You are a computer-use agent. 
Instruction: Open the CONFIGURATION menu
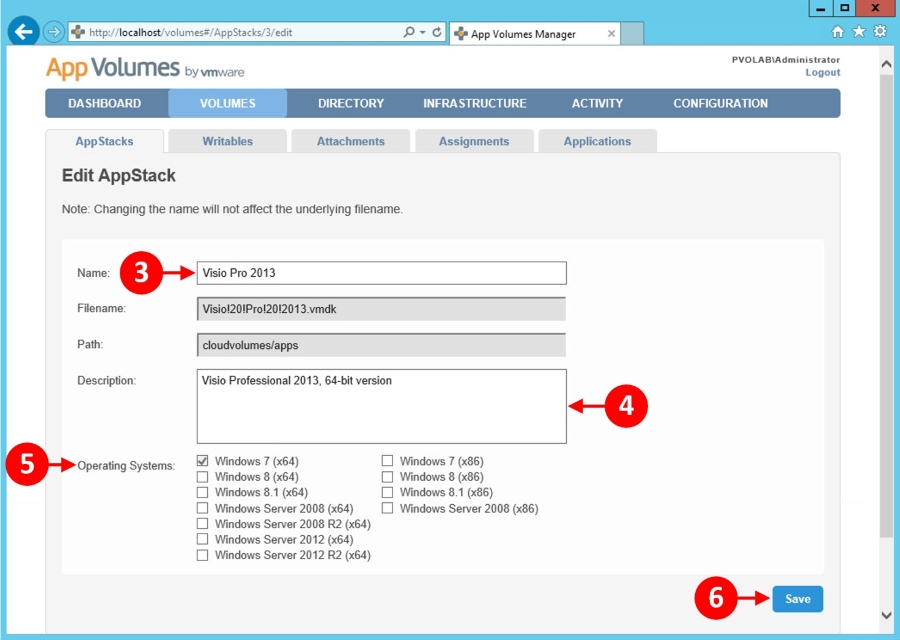(x=720, y=103)
